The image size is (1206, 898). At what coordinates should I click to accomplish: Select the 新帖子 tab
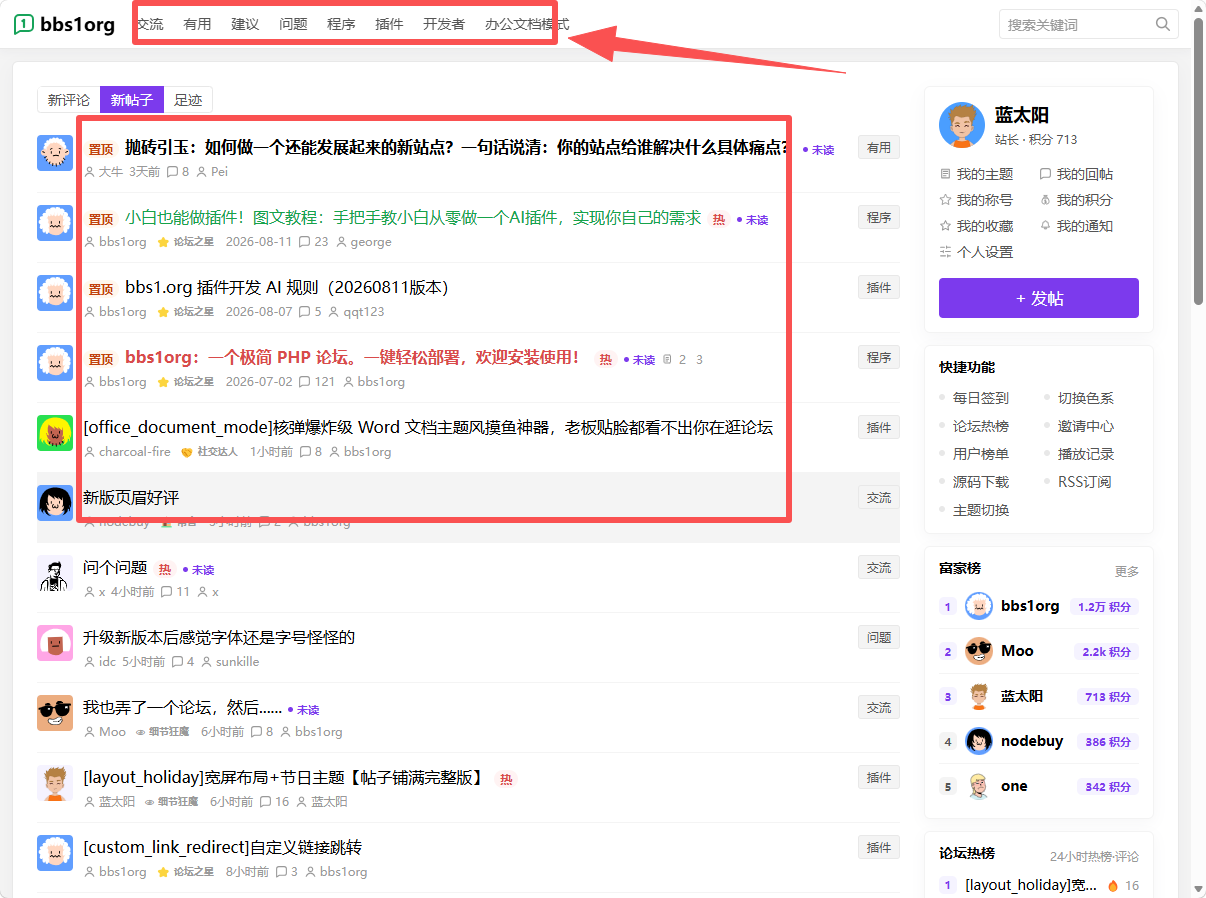pyautogui.click(x=132, y=100)
